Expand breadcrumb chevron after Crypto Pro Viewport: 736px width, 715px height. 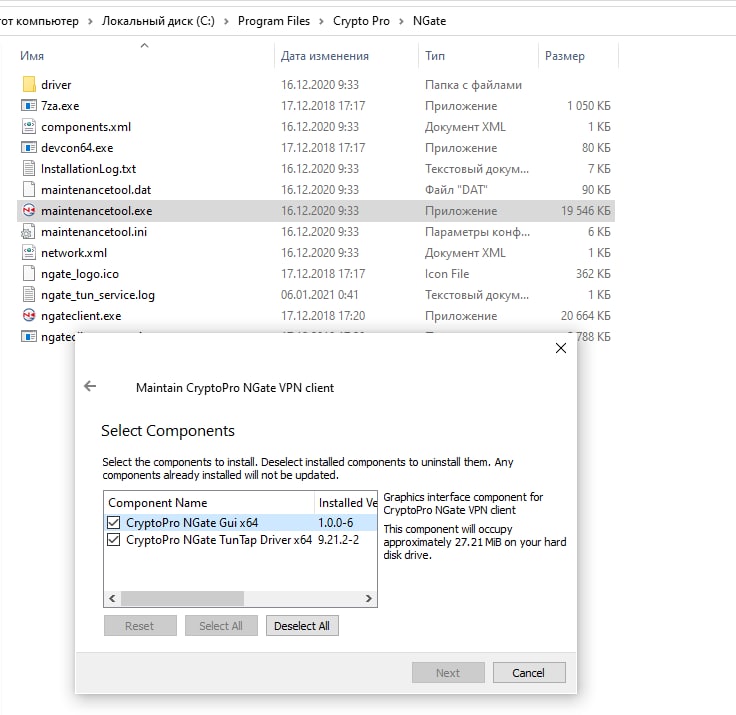401,21
